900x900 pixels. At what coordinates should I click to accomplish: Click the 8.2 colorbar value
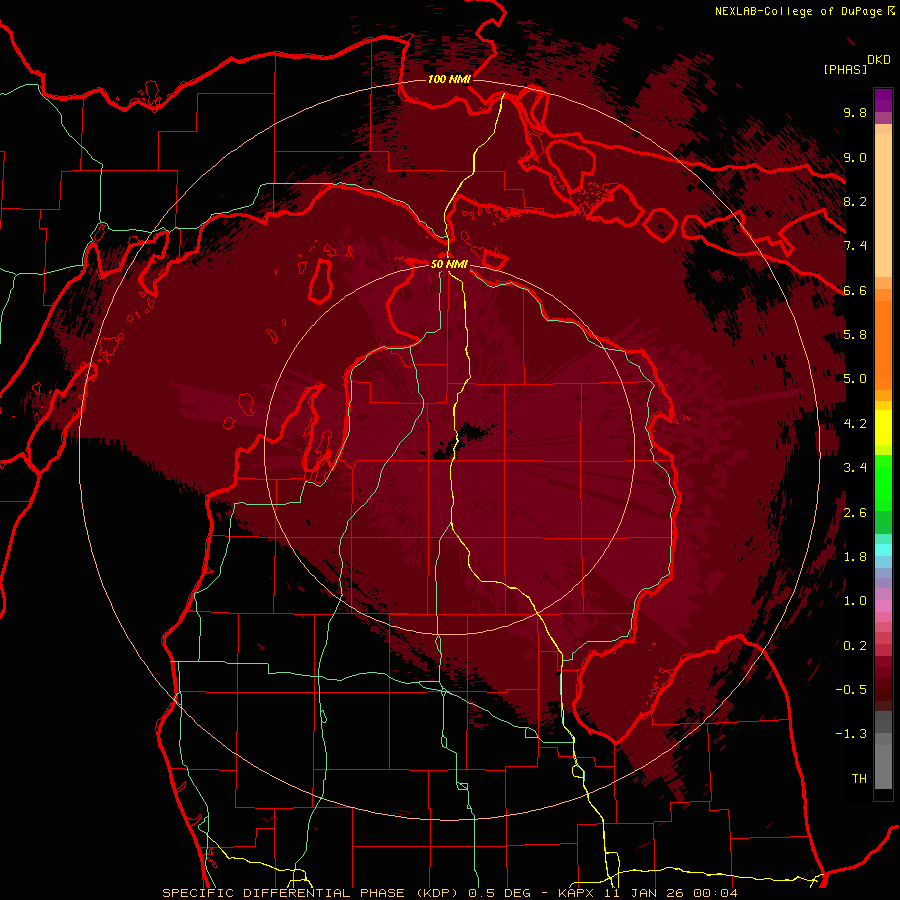(x=855, y=201)
